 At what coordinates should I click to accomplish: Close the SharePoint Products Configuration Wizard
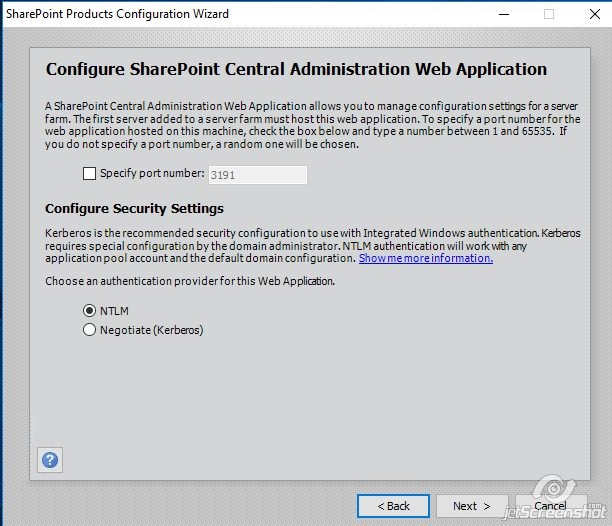click(x=595, y=14)
